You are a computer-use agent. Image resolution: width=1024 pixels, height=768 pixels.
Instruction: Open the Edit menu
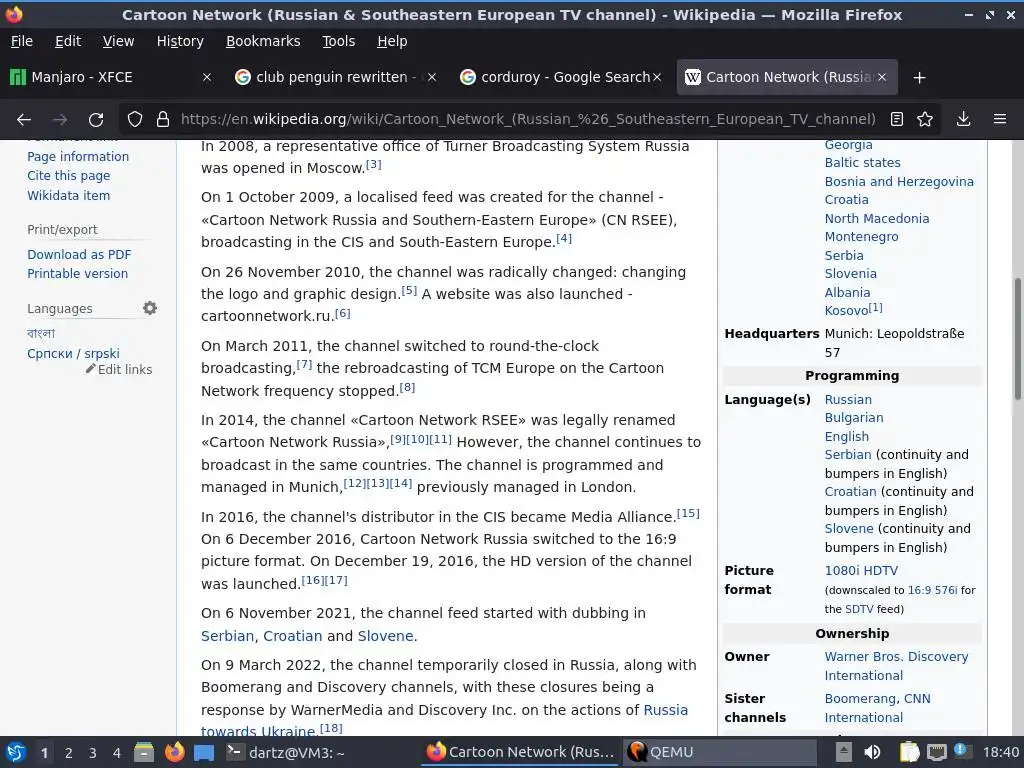(x=68, y=41)
